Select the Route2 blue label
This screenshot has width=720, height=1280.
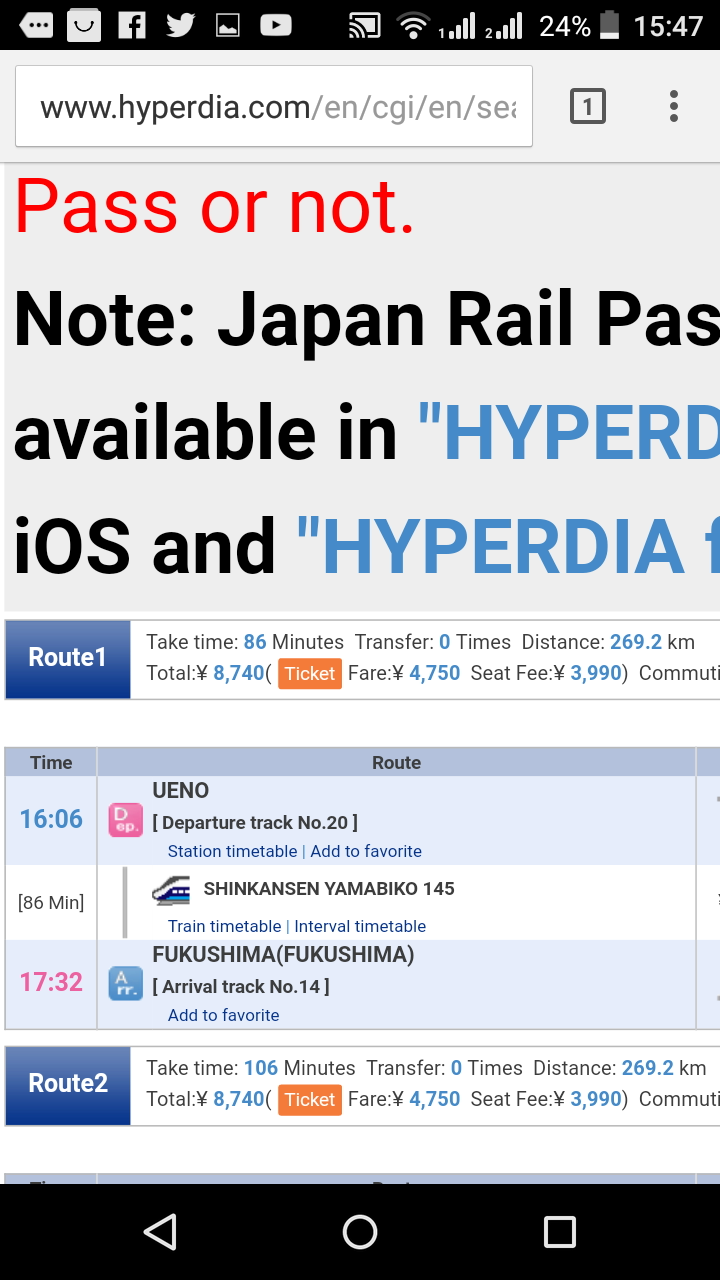(68, 1084)
